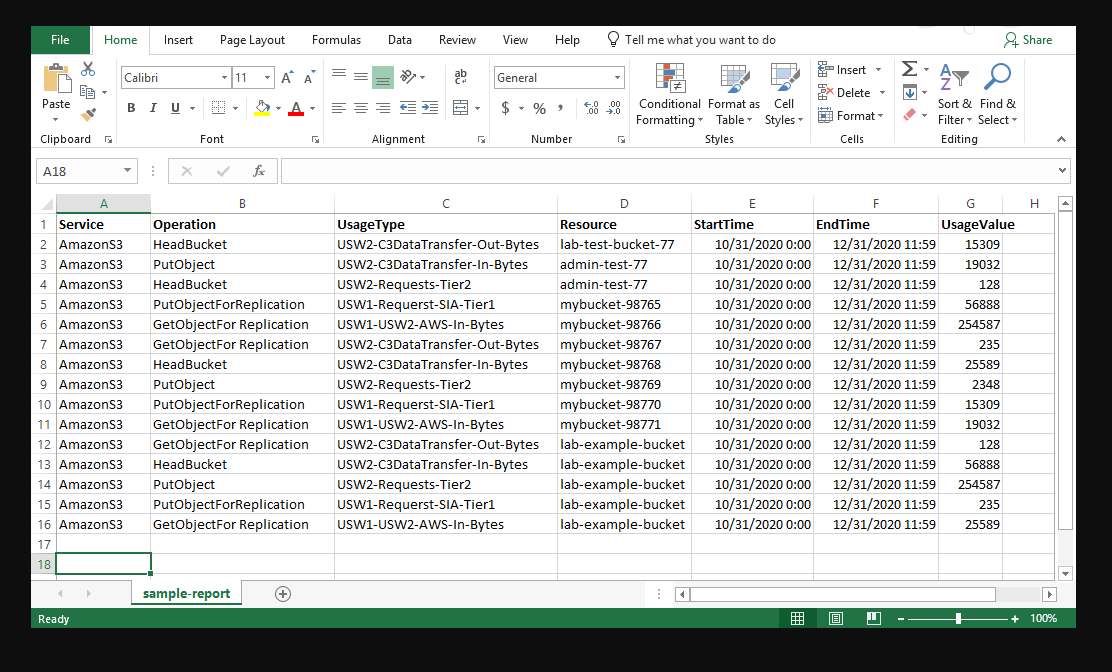Switch to Normal view in status bar
The height and width of the screenshot is (672, 1112).
point(797,619)
